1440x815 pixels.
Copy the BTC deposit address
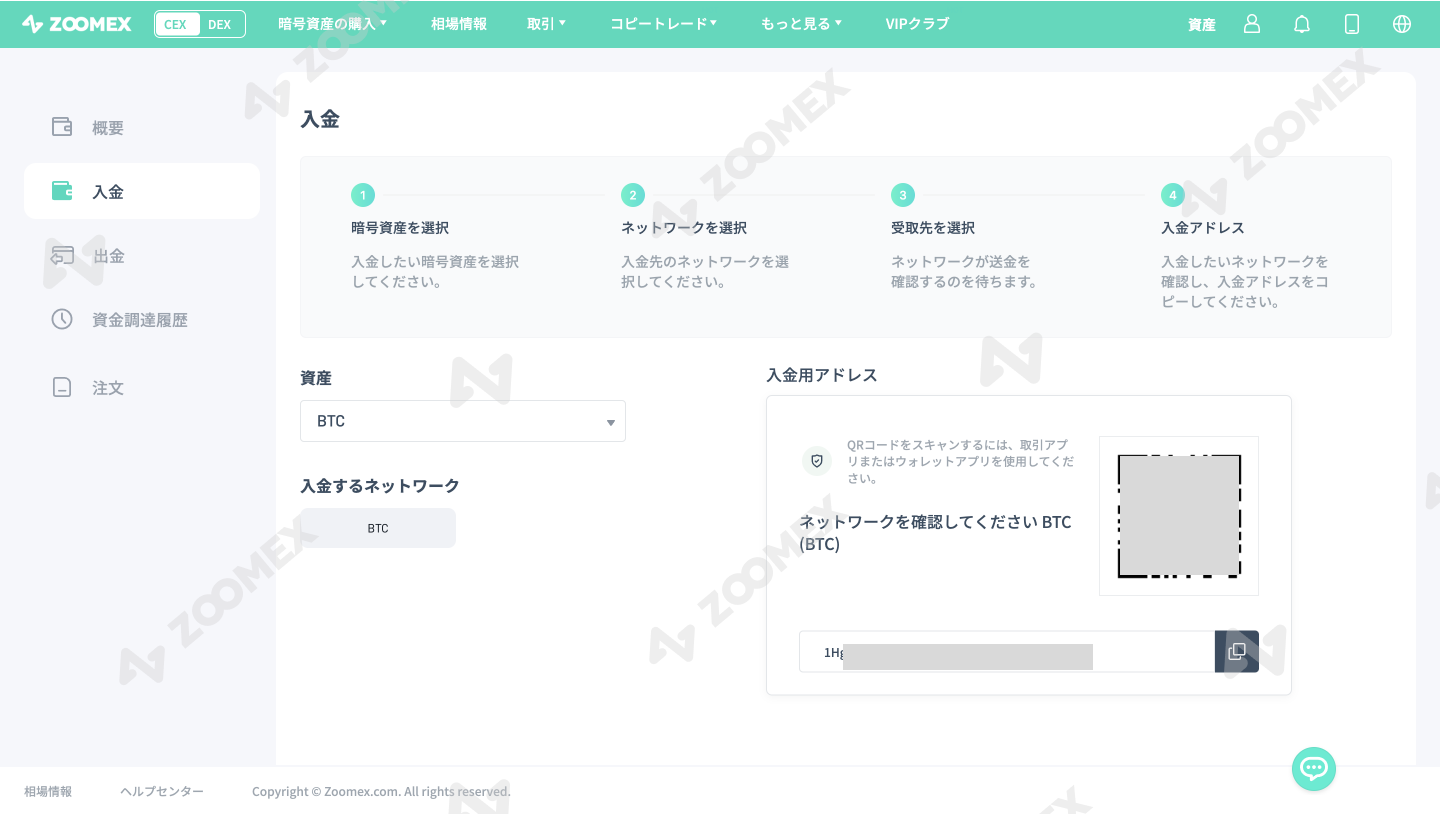click(x=1237, y=651)
